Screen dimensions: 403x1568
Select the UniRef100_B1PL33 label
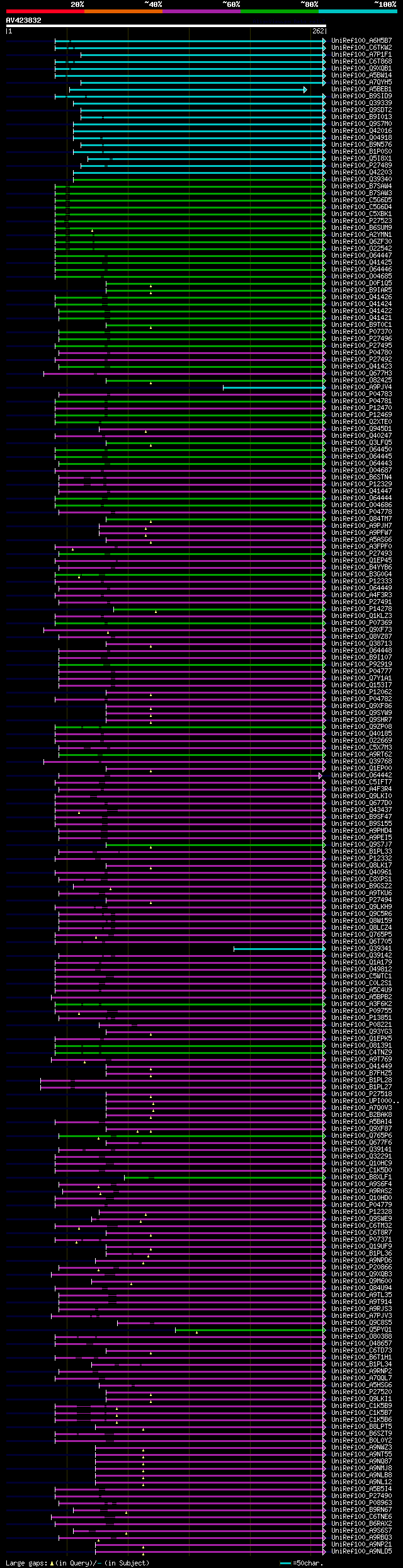click(x=361, y=852)
